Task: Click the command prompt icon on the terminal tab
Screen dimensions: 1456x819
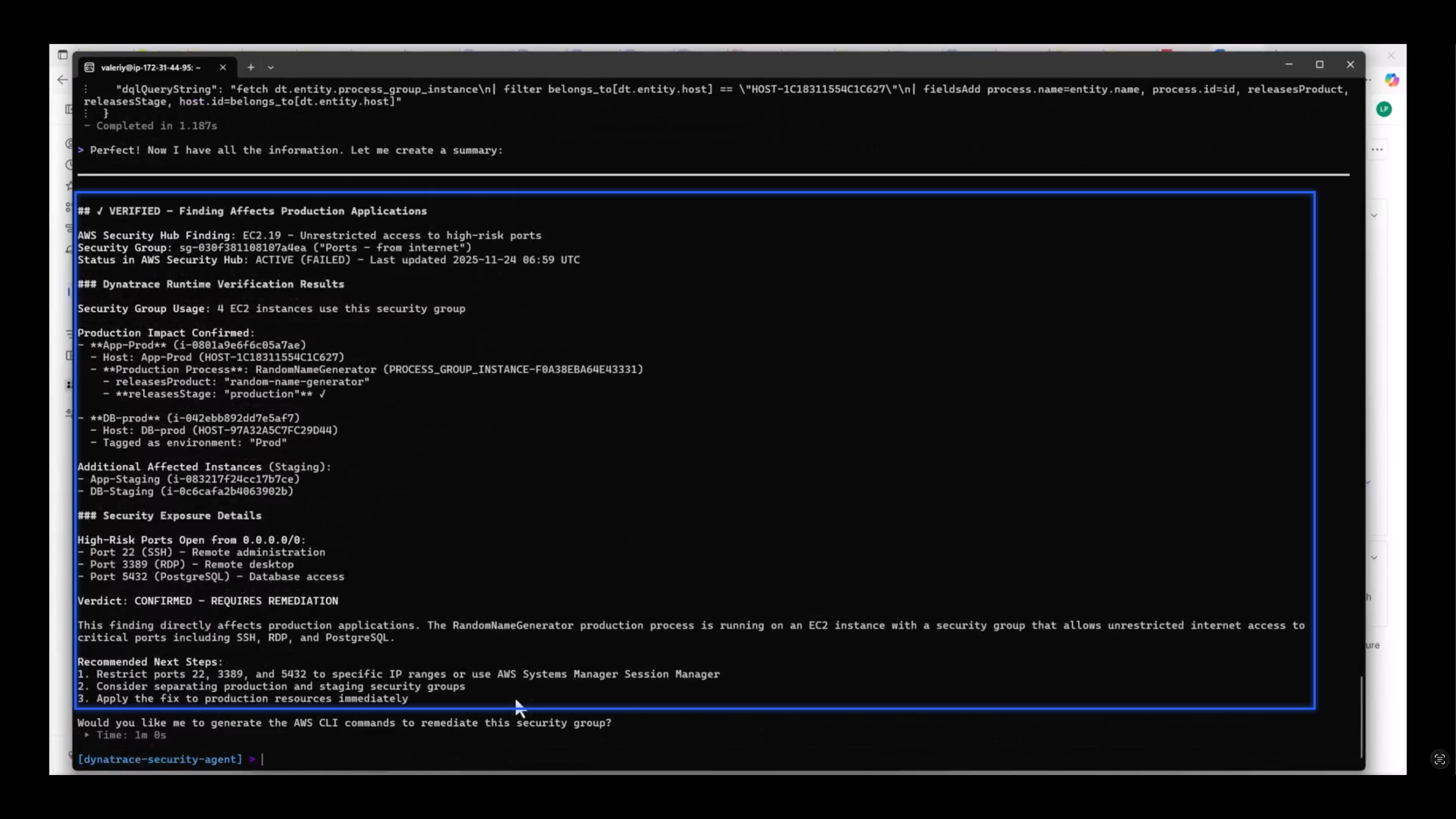Action: [89, 67]
